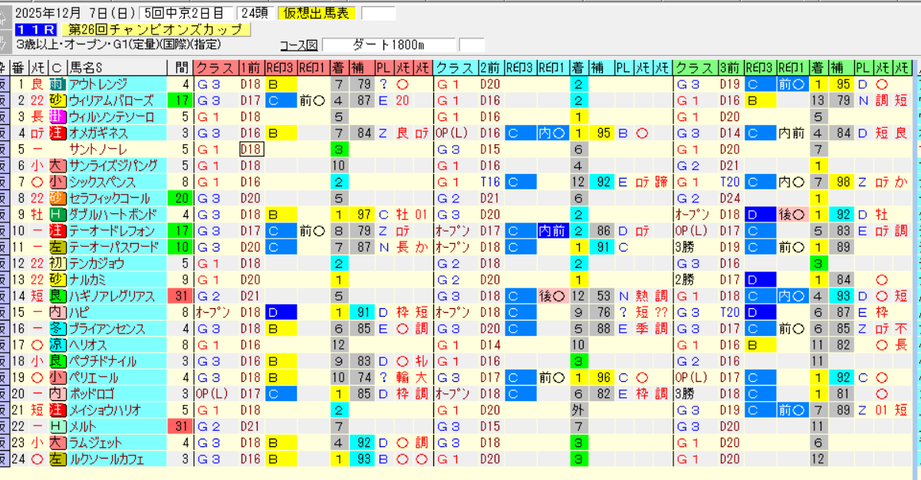Click the T16 cell in シックスペンス row
The height and width of the screenshot is (480, 921).
point(490,182)
